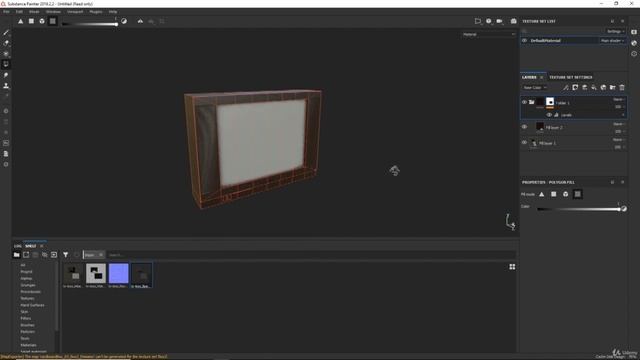Open the Plugins menu
Screen dimensions: 640x360
click(x=96, y=12)
